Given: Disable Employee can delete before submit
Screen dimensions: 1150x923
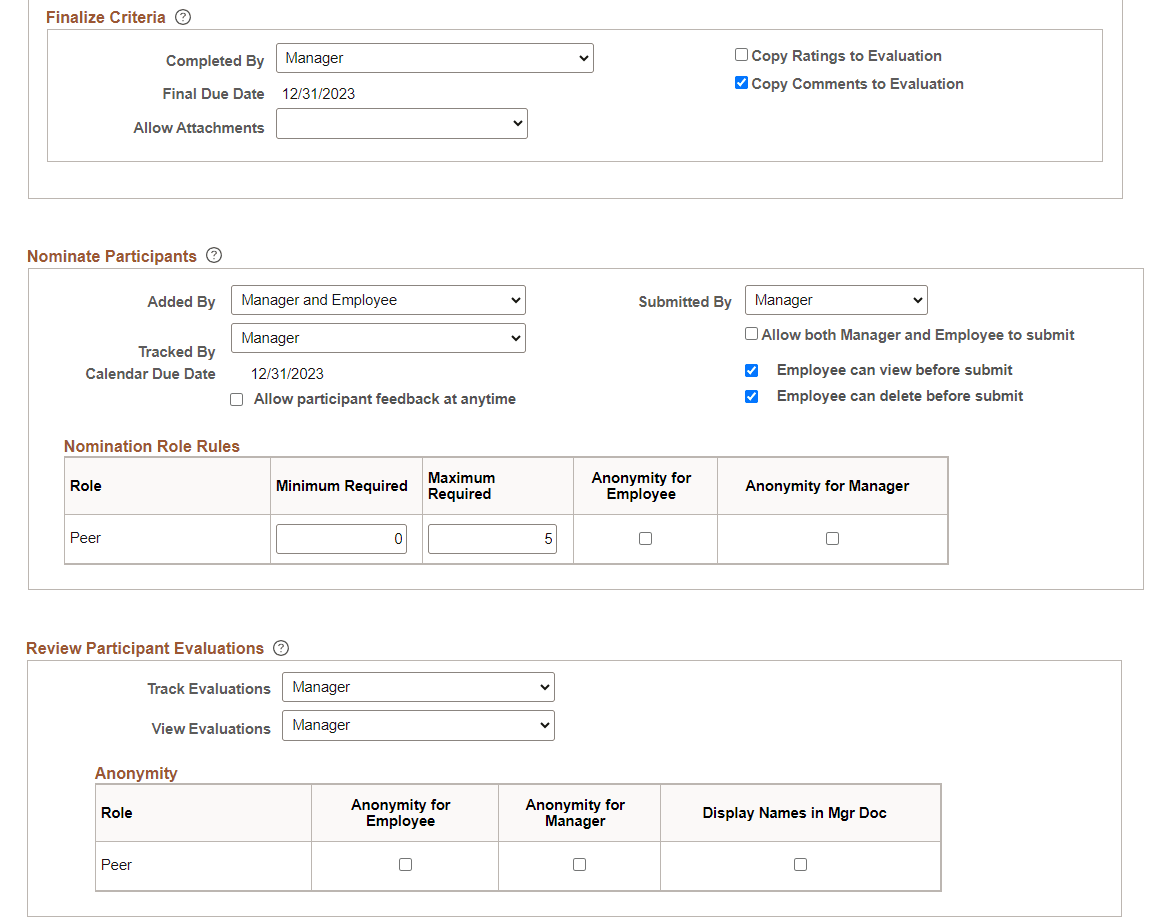Looking at the screenshot, I should pos(751,396).
